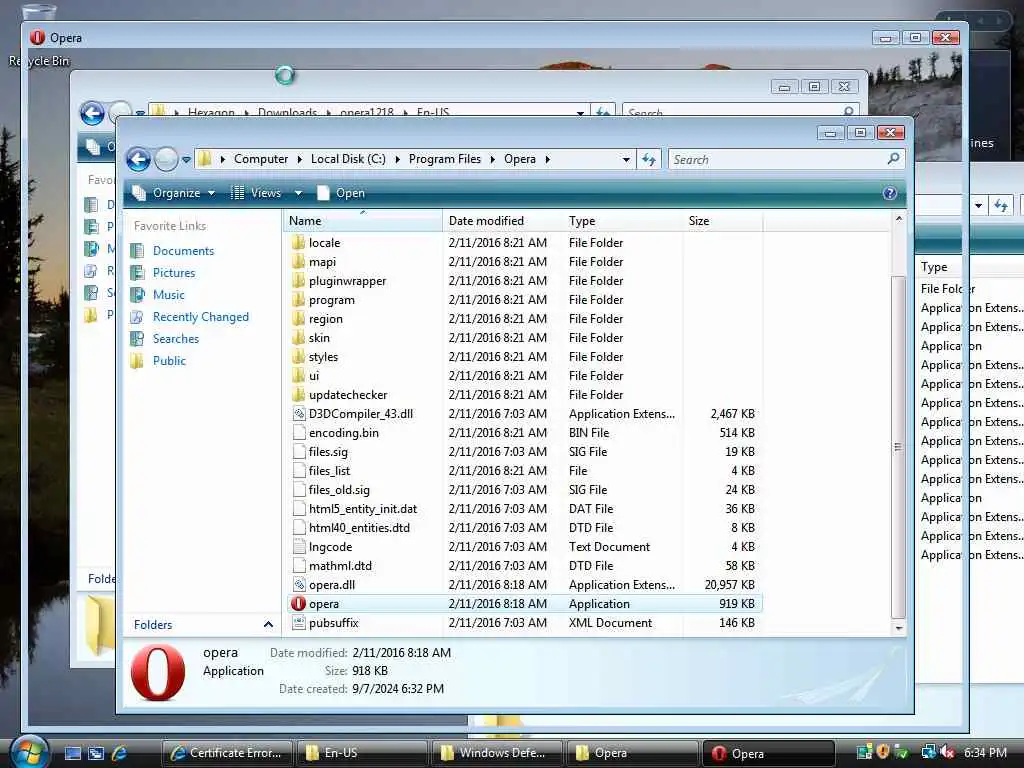Click the Help question mark icon
Viewport: 1024px width, 768px height.
point(889,193)
